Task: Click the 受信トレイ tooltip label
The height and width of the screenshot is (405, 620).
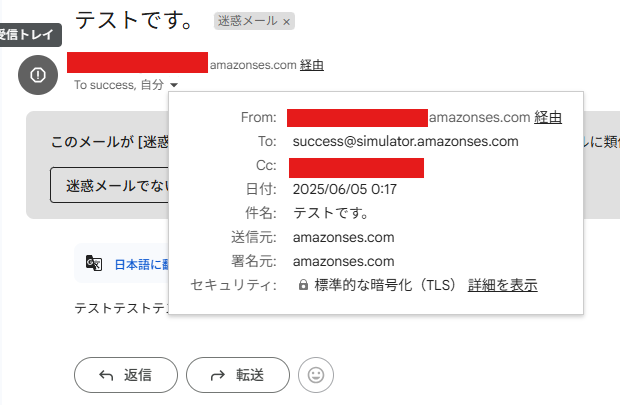Action: 29,35
